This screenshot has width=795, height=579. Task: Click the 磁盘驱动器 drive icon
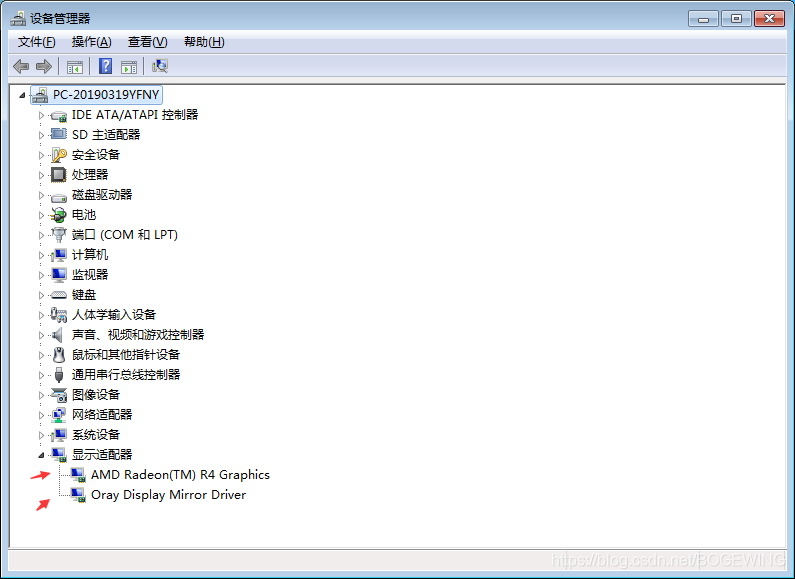59,197
